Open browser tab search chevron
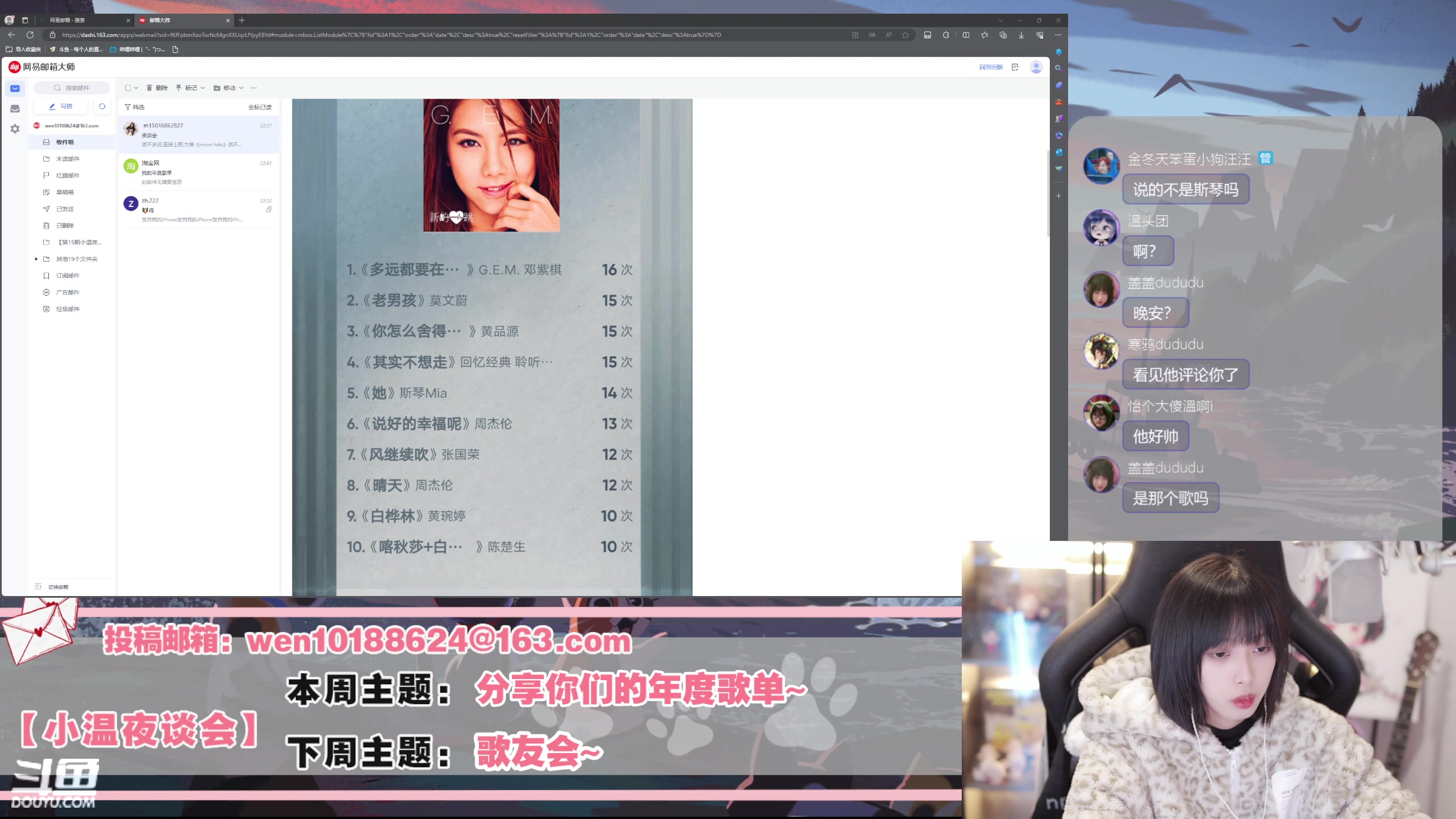The height and width of the screenshot is (819, 1456). pos(1000,20)
